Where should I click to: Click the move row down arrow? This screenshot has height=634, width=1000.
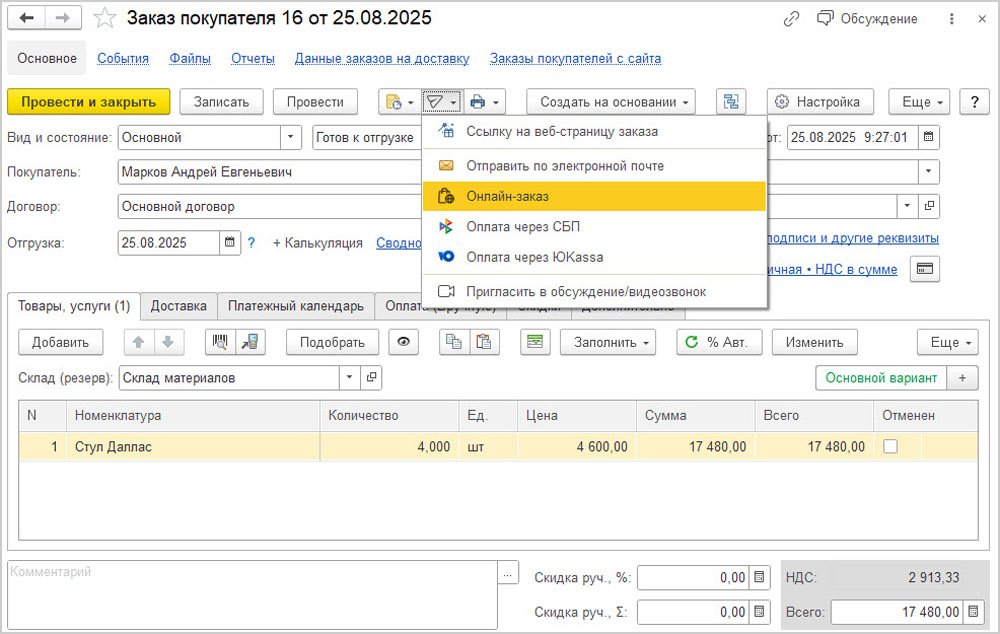click(167, 342)
